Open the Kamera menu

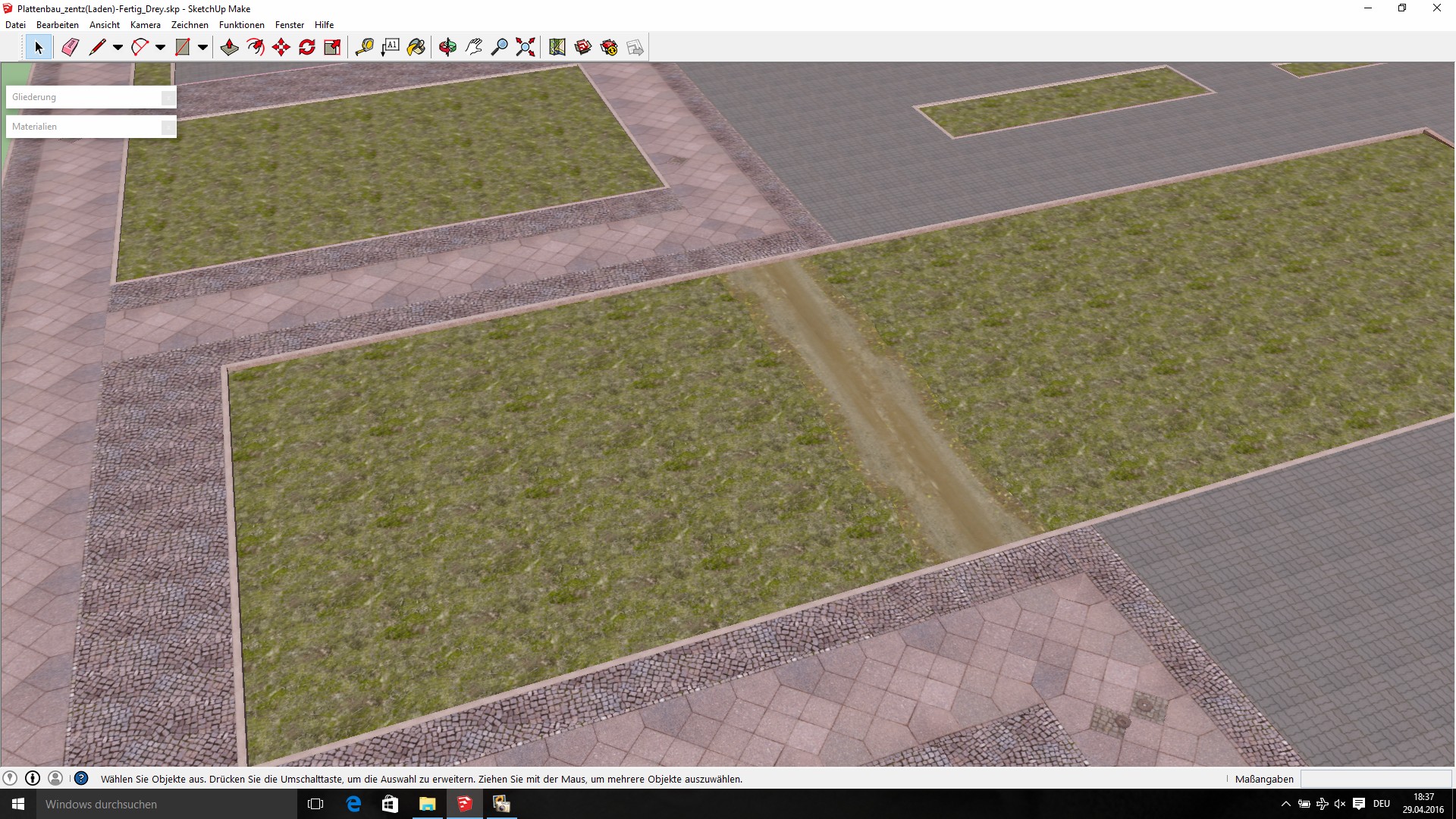145,25
